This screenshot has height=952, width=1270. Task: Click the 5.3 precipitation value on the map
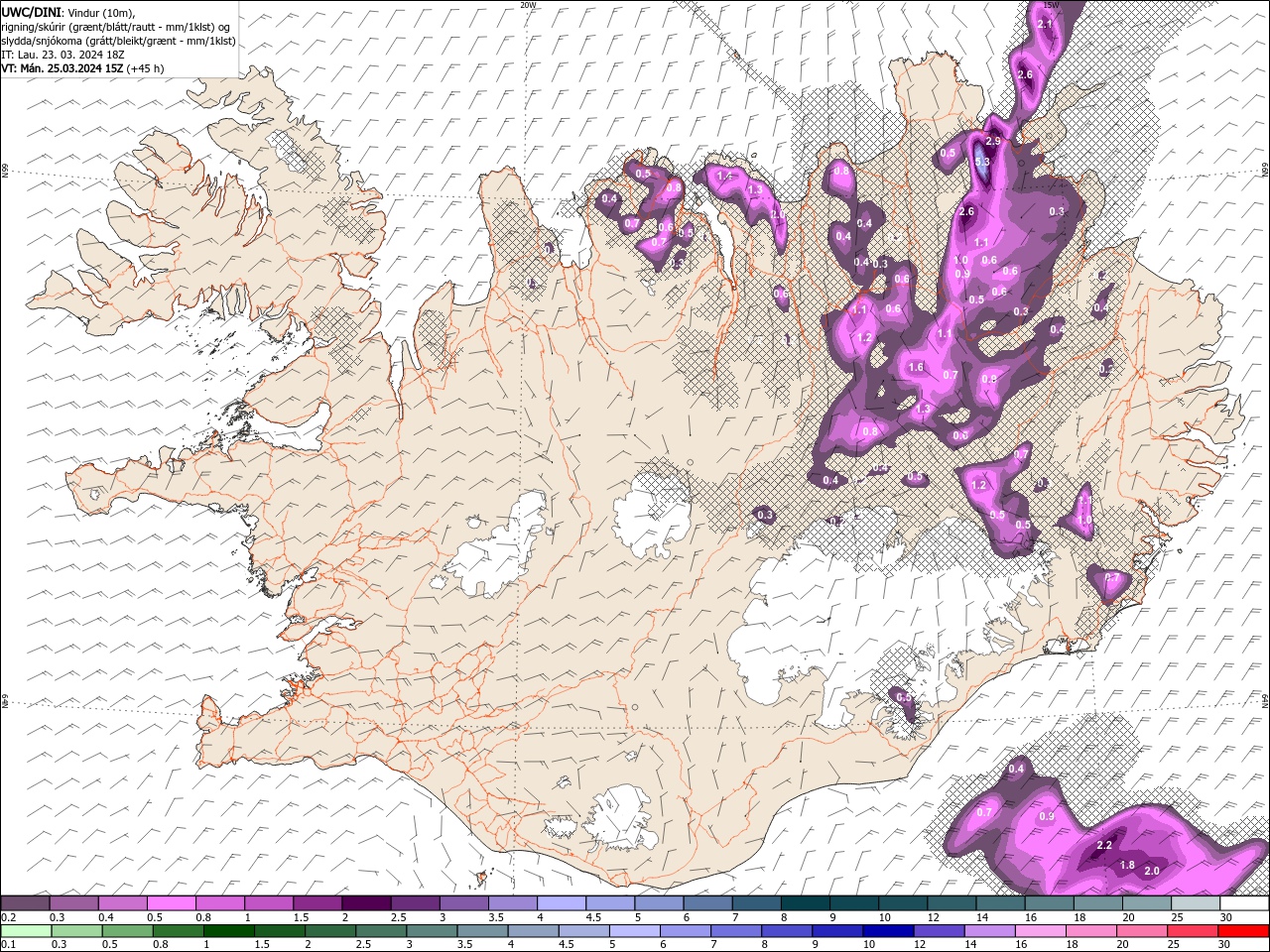coord(982,162)
